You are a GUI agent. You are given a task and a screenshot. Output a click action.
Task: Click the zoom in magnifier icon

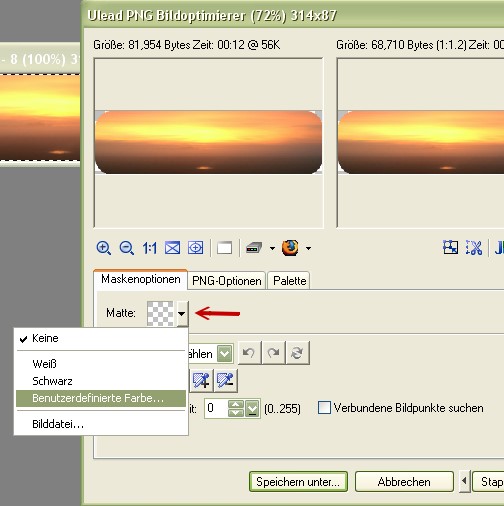(x=103, y=248)
